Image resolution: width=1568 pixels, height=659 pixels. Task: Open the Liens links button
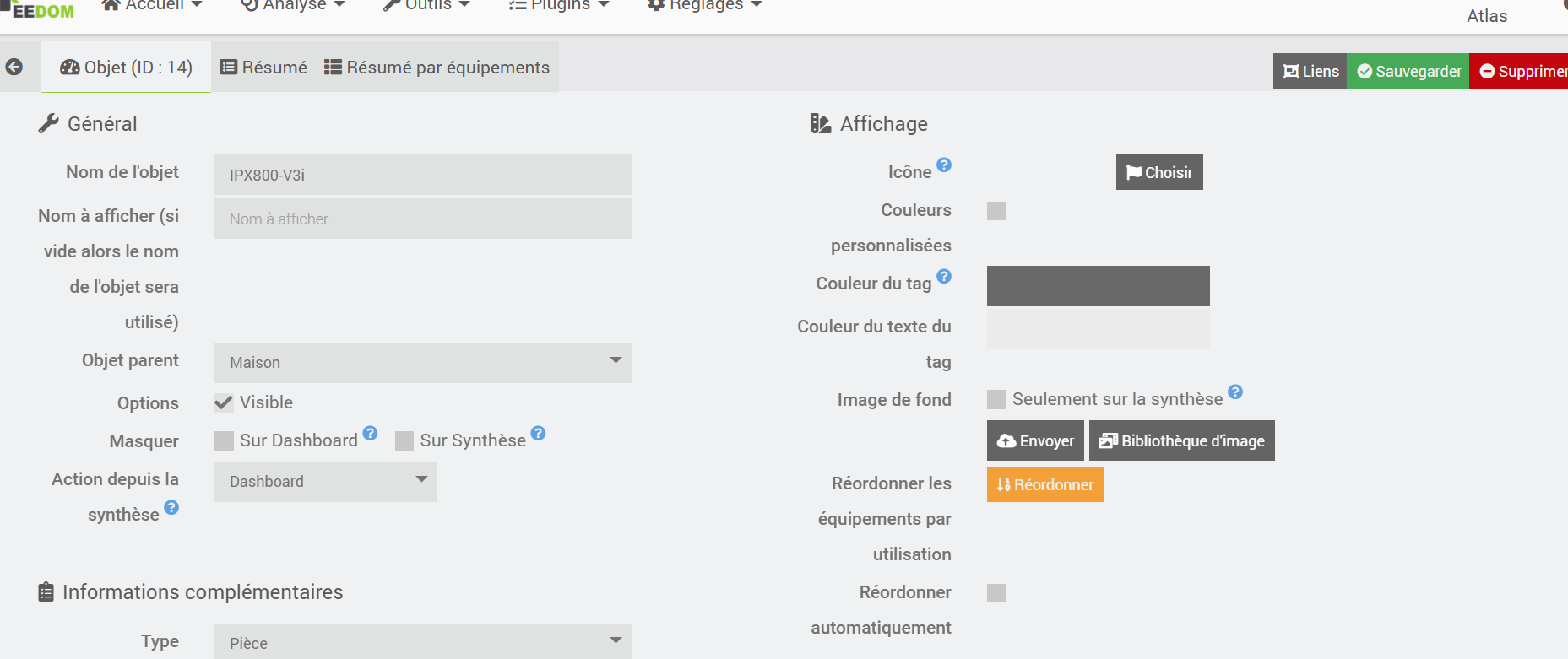[x=1310, y=71]
